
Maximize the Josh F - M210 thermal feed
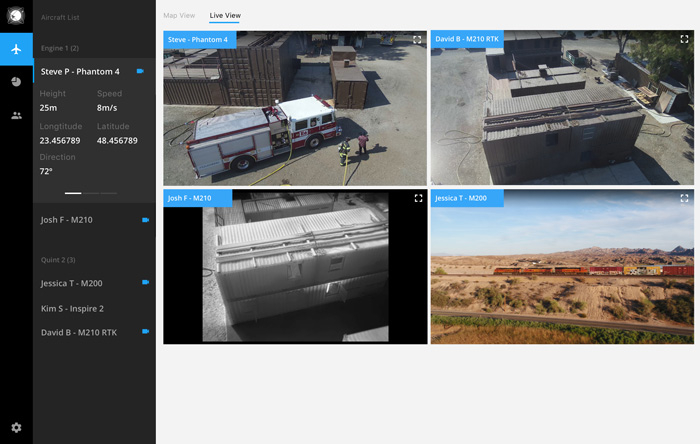417,199
